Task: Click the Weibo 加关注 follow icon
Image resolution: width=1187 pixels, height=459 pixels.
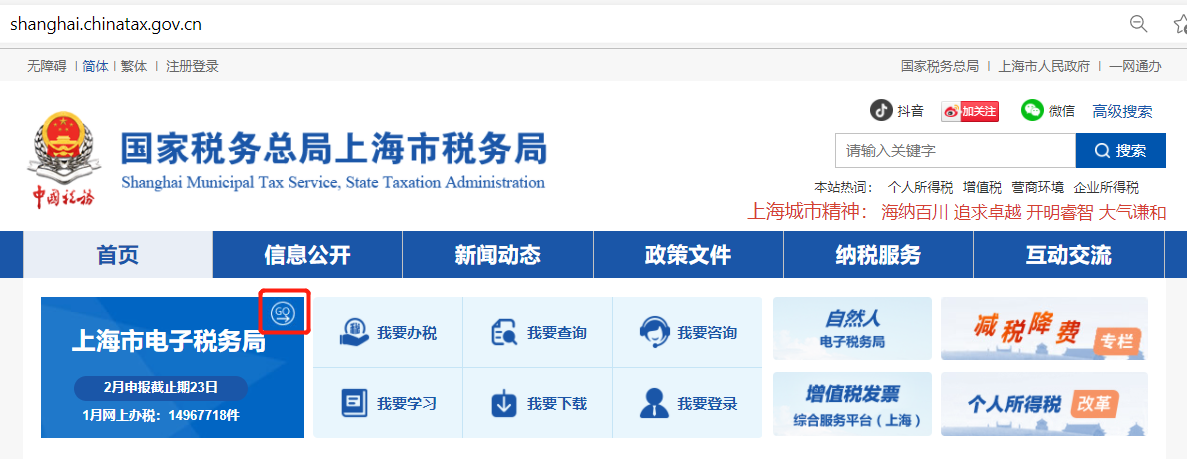Action: point(969,111)
